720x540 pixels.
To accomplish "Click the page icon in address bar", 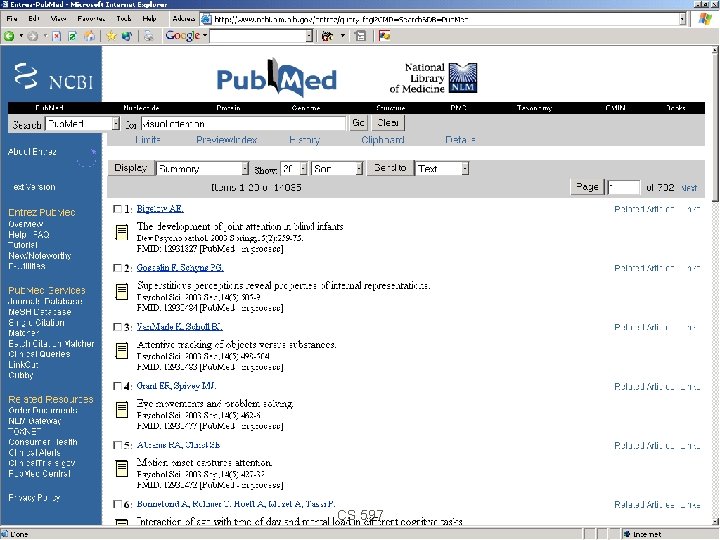I will (207, 19).
